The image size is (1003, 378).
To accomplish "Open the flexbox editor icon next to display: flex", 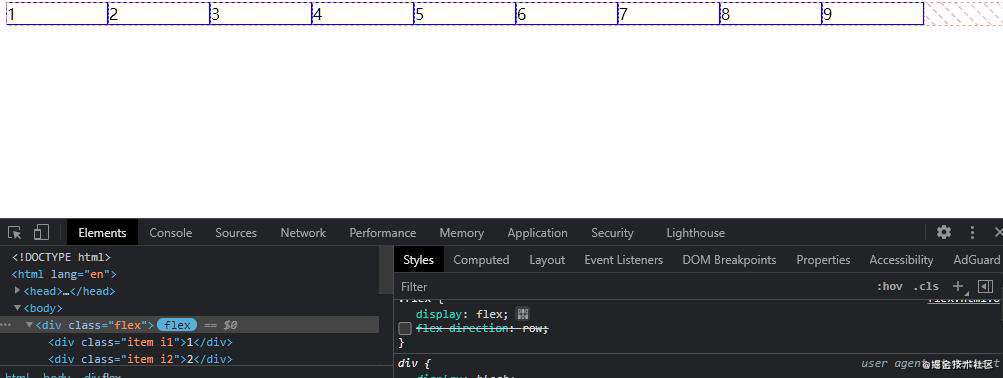I will 523,313.
